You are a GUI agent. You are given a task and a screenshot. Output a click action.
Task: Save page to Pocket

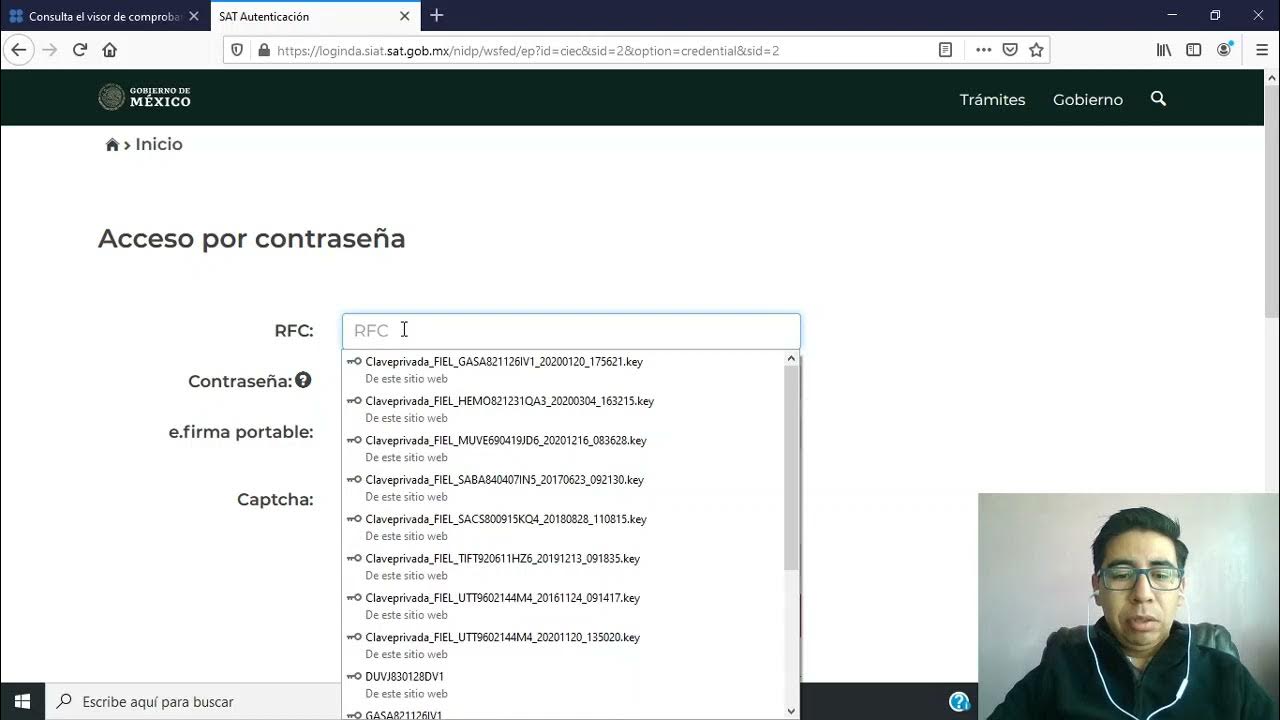tap(1010, 50)
